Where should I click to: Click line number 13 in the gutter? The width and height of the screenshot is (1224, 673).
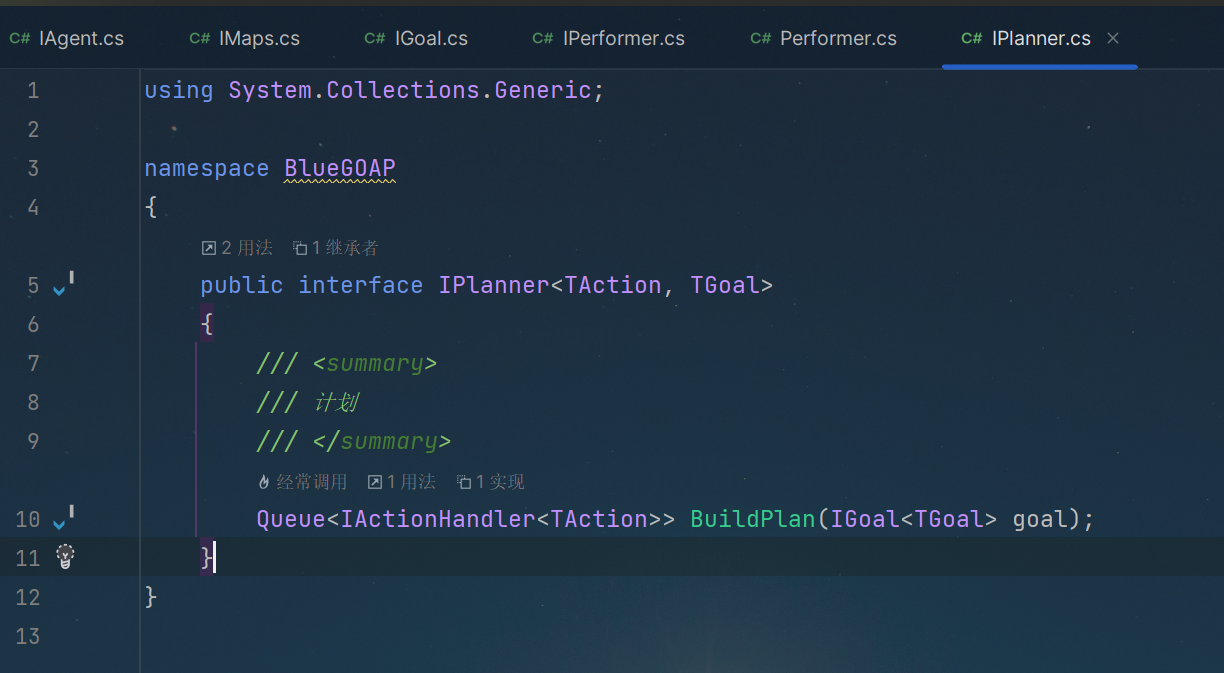pos(28,636)
